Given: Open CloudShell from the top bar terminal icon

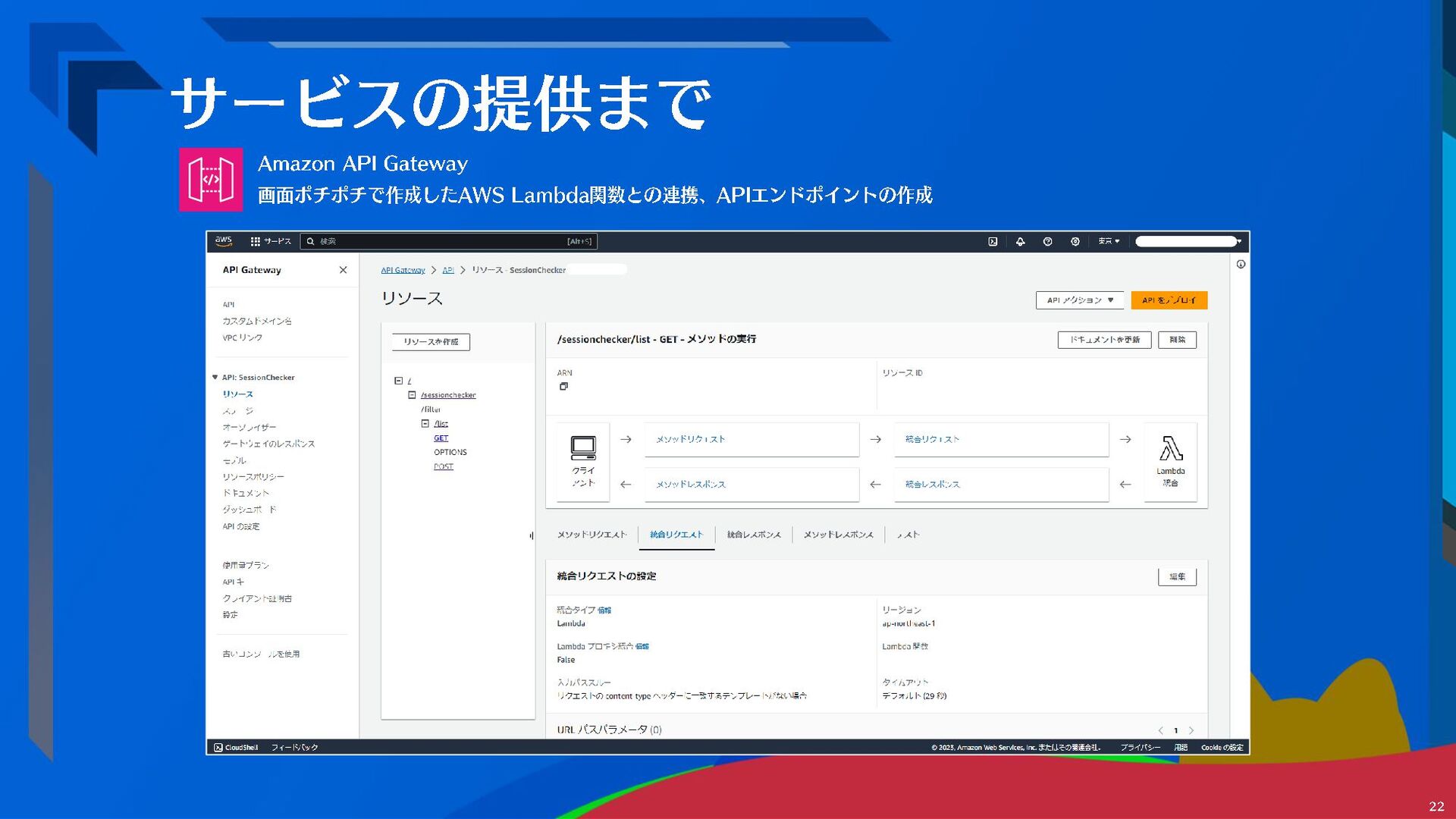Looking at the screenshot, I should pyautogui.click(x=993, y=242).
